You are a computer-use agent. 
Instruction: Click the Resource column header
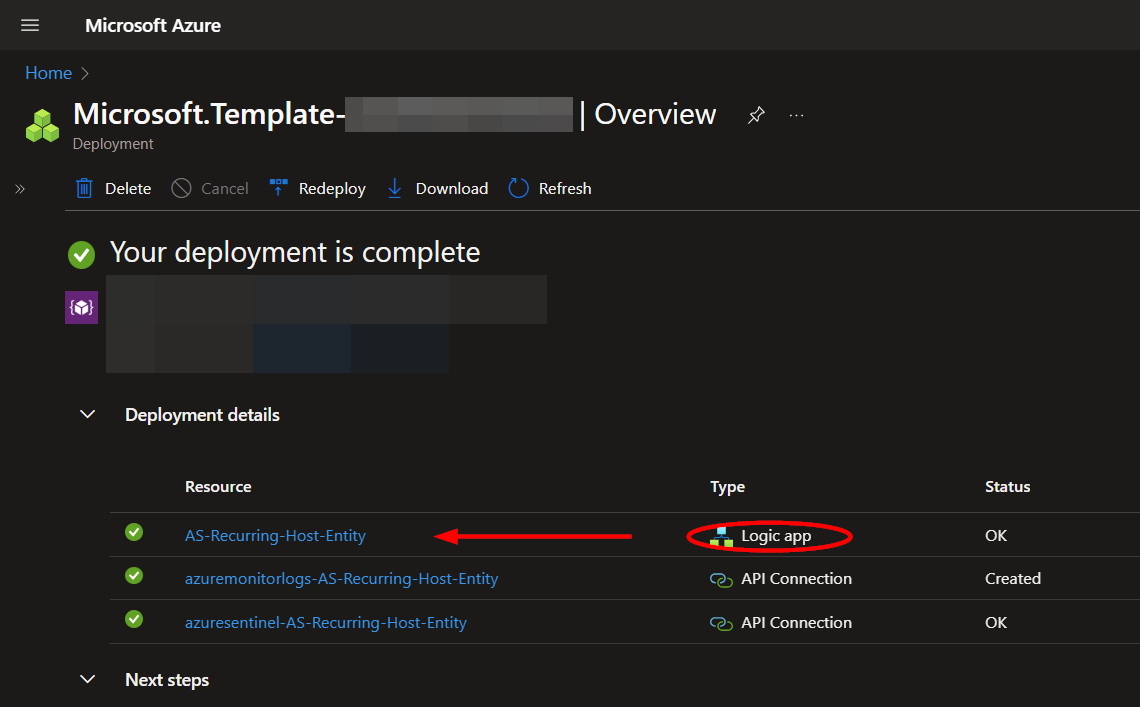(x=218, y=487)
